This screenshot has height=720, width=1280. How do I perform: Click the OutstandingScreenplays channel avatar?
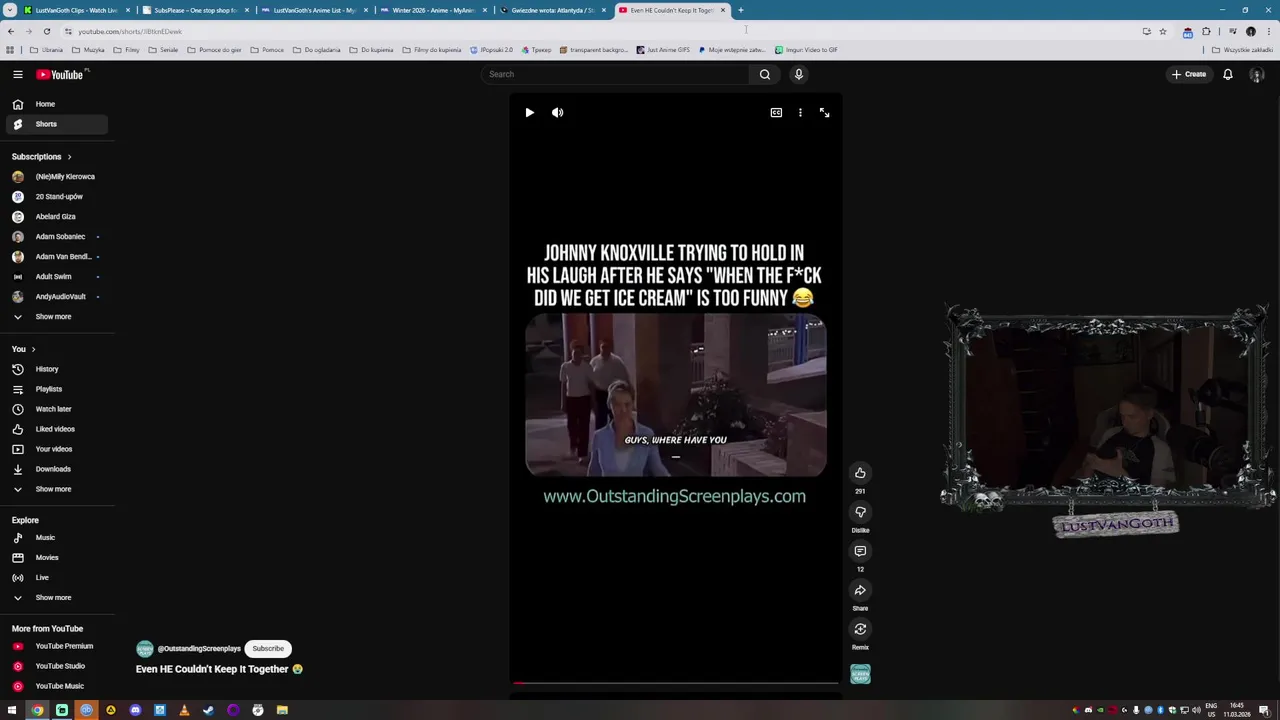pyautogui.click(x=145, y=649)
